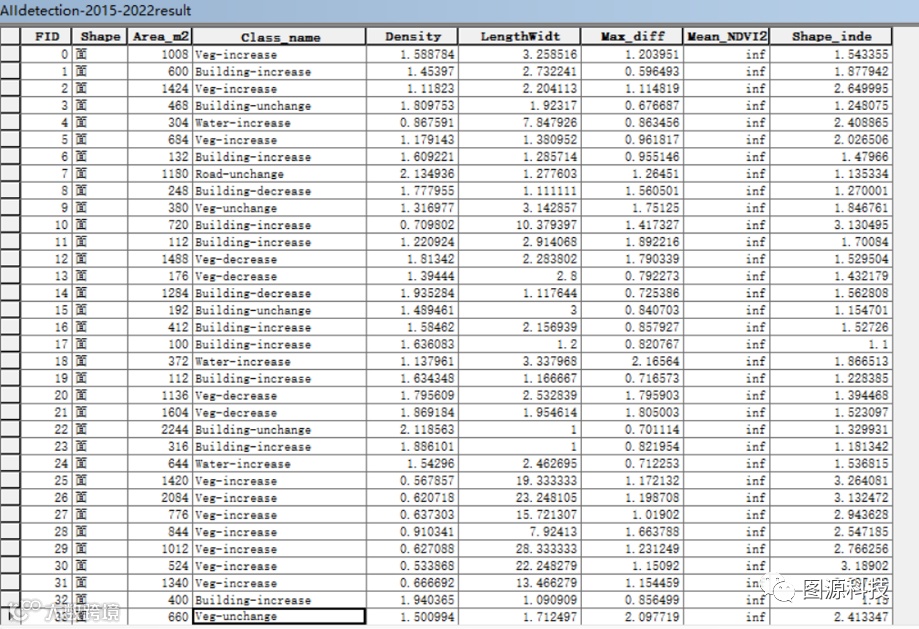Click the Mean_NDVI2 inf cell in row FID 16
Image resolution: width=919 pixels, height=629 pixels.
click(726, 327)
